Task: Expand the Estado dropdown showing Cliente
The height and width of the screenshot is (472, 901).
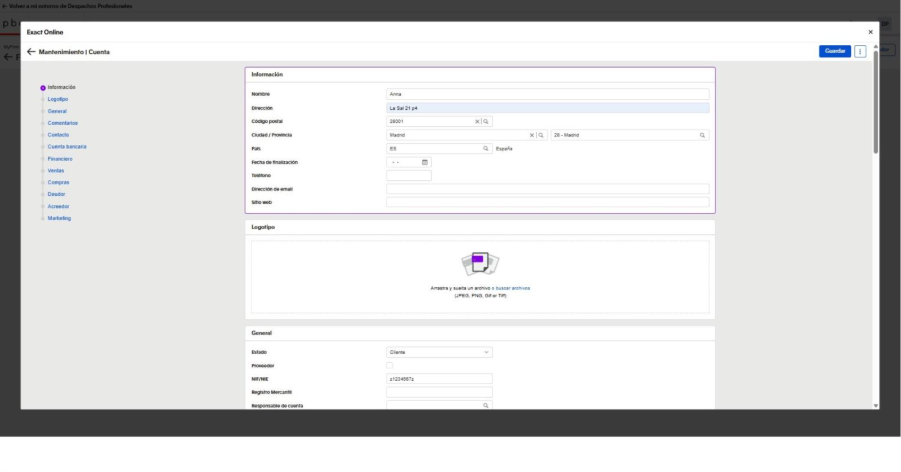Action: pyautogui.click(x=487, y=352)
